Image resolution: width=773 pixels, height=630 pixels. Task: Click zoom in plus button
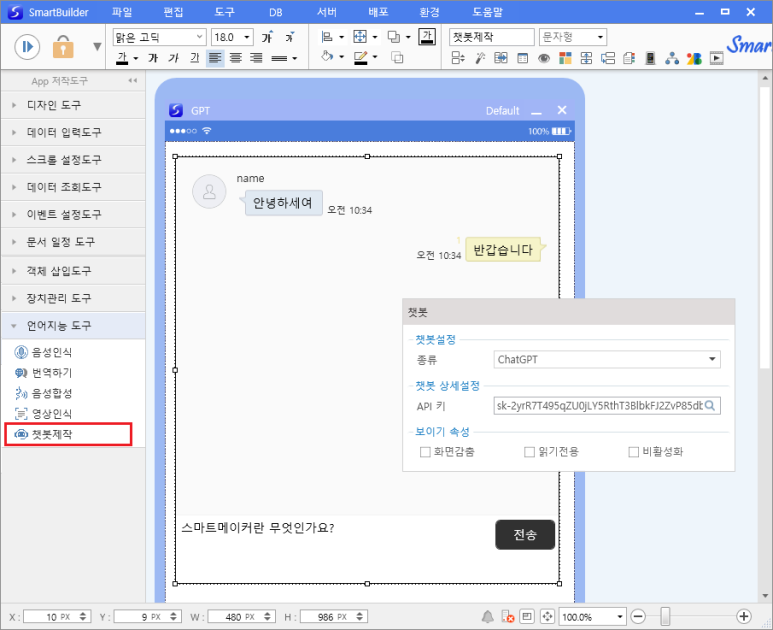743,616
